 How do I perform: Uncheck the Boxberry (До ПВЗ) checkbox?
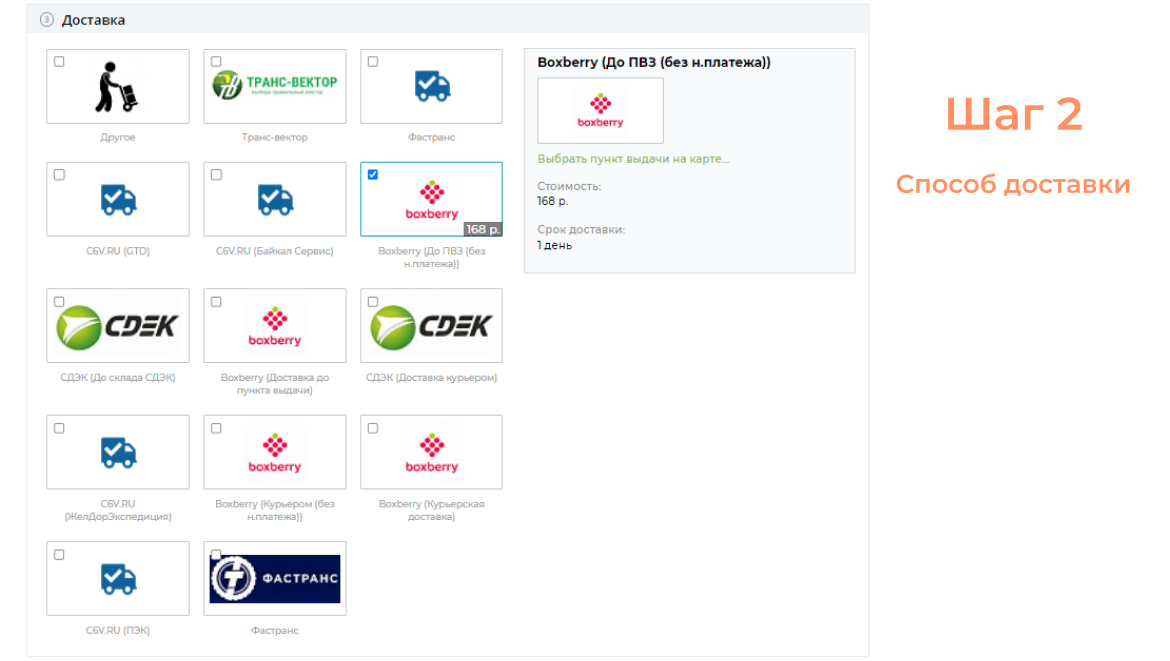(x=372, y=175)
